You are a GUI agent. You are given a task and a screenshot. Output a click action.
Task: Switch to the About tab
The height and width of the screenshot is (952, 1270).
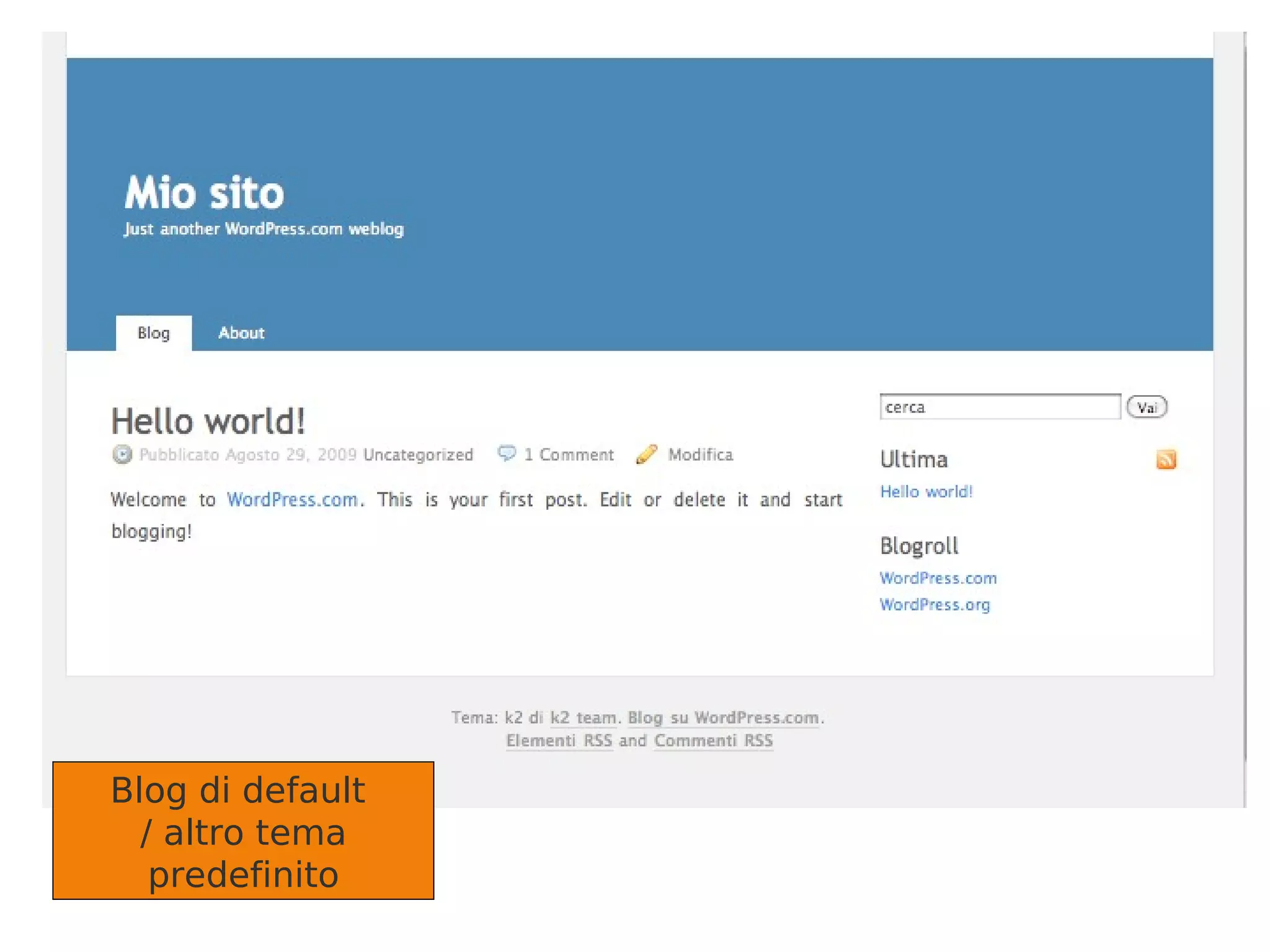(x=241, y=333)
